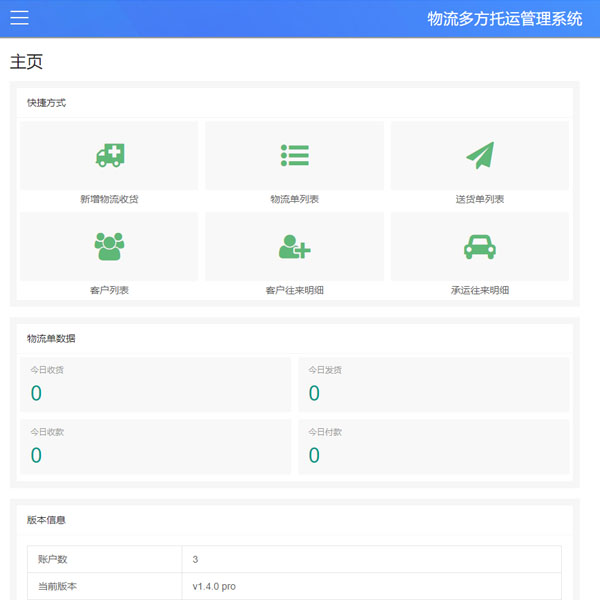
Task: Select the 客户往来明细 label
Action: 295,290
